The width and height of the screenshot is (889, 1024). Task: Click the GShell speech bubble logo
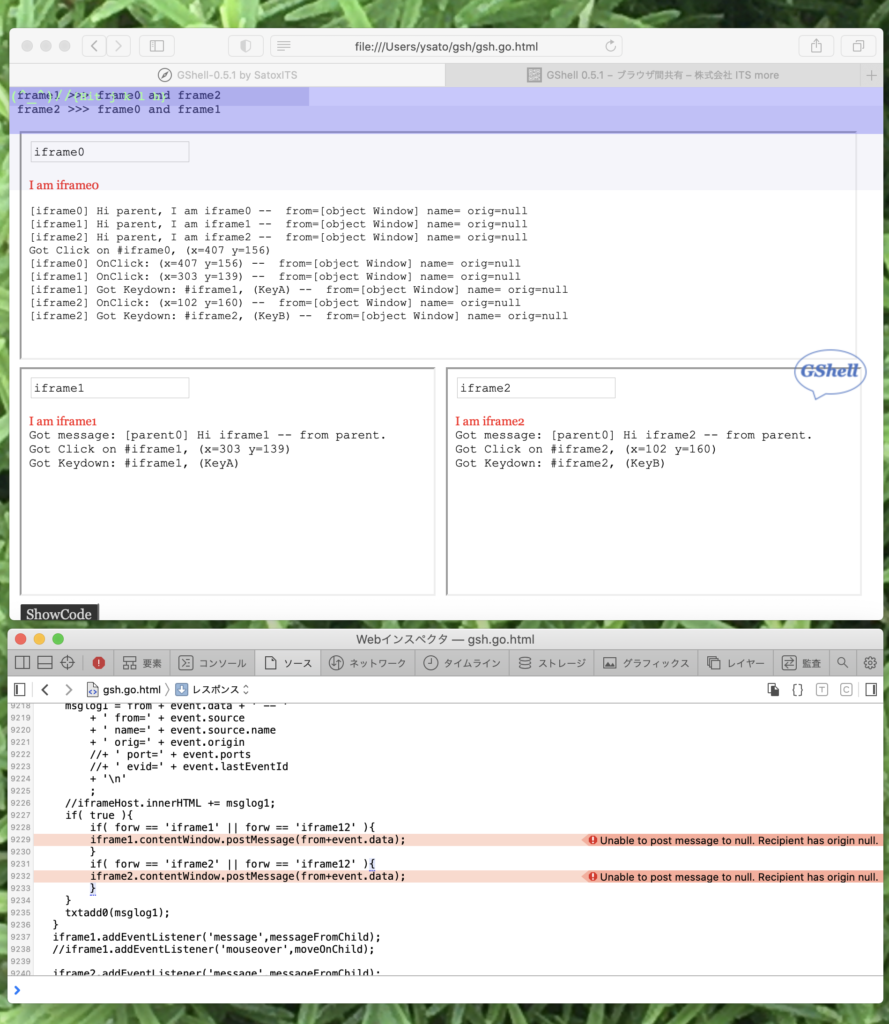point(829,373)
